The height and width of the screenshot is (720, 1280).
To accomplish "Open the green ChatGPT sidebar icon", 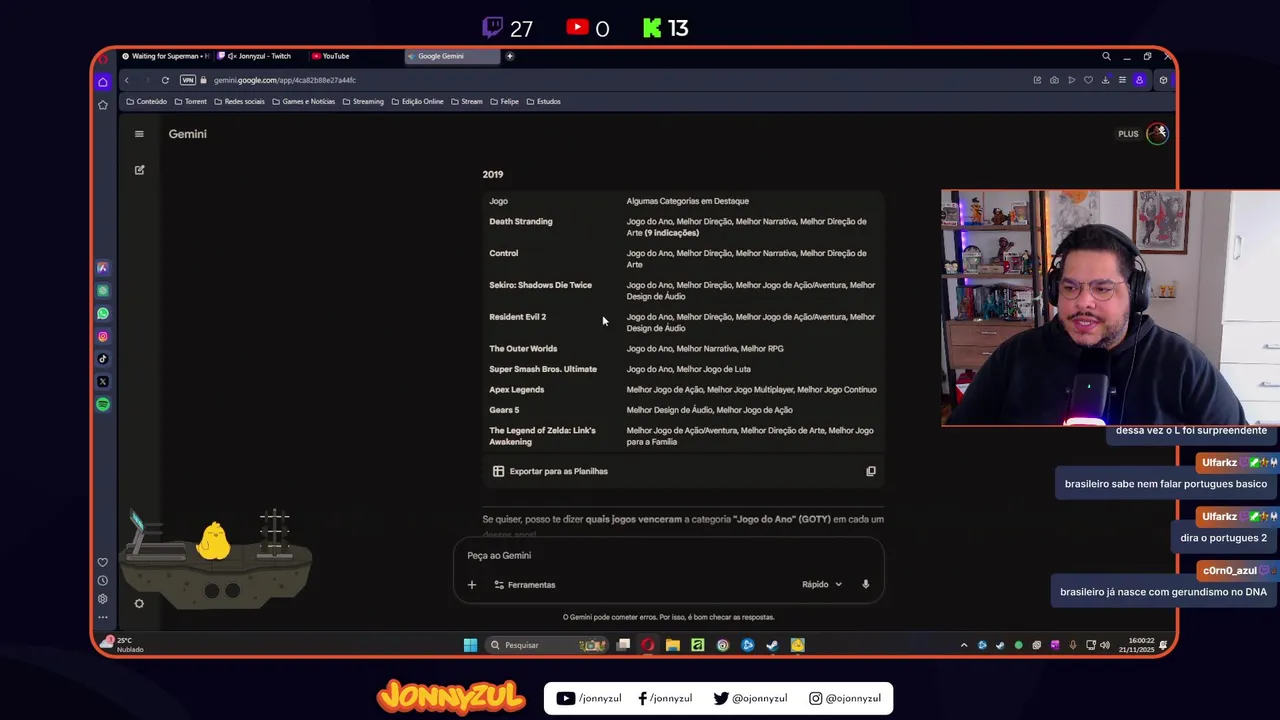I will point(103,291).
